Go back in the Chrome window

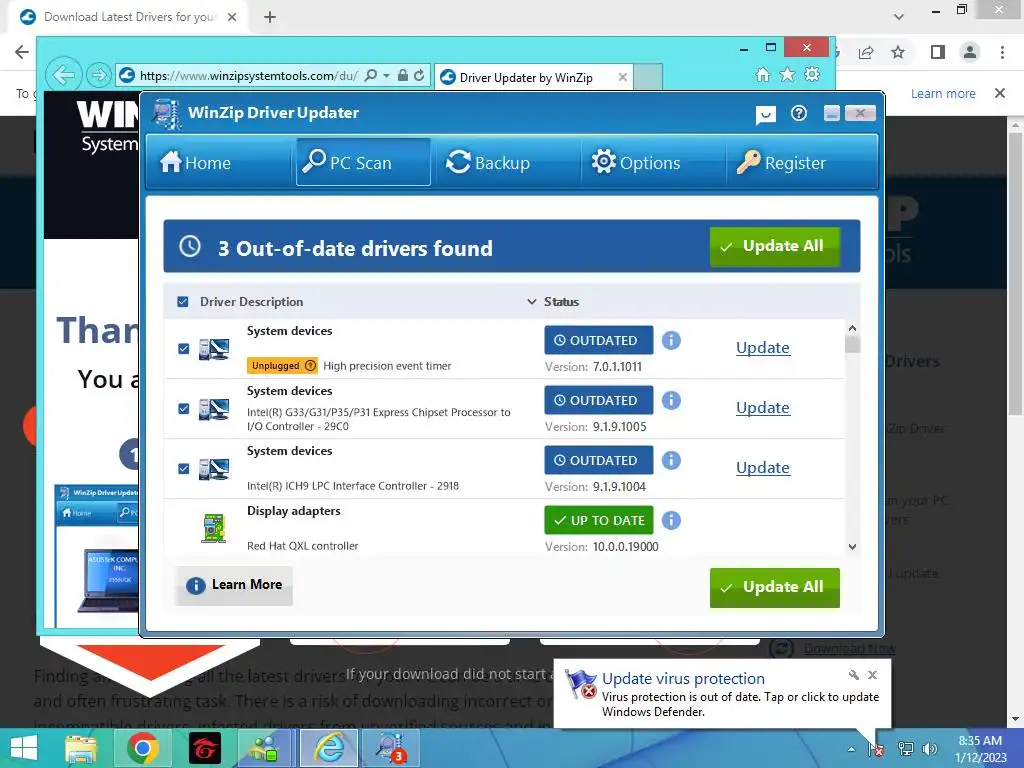[x=22, y=52]
